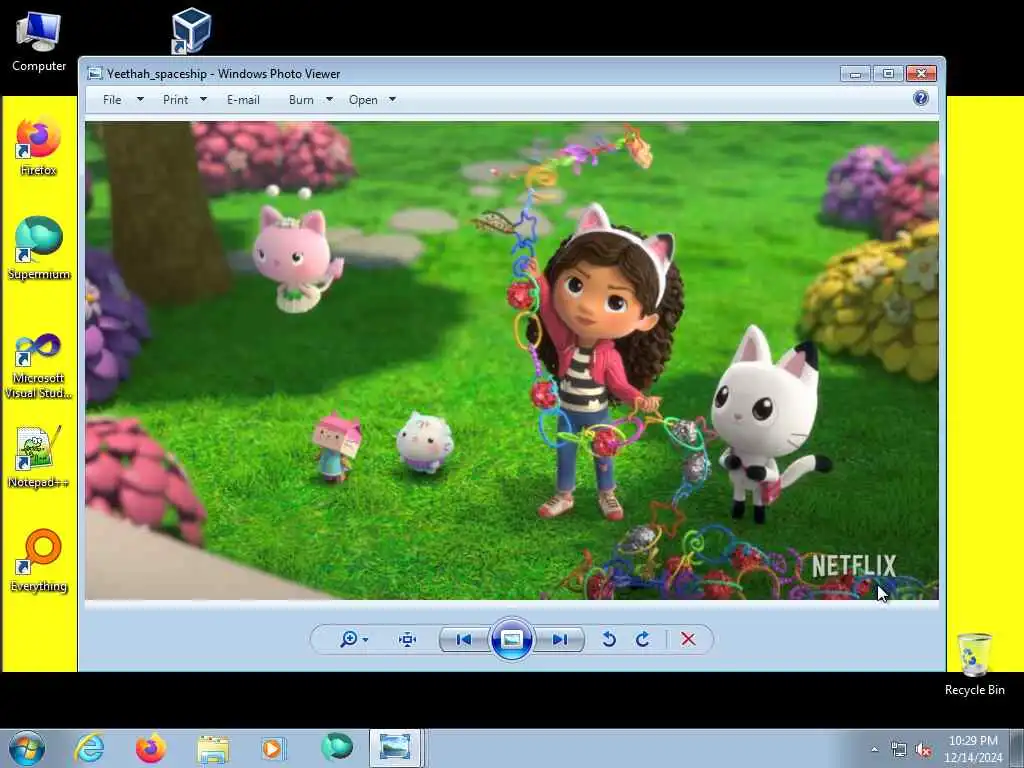1024x768 pixels.
Task: Open Windows Media Player from the taskbar
Action: [x=274, y=748]
